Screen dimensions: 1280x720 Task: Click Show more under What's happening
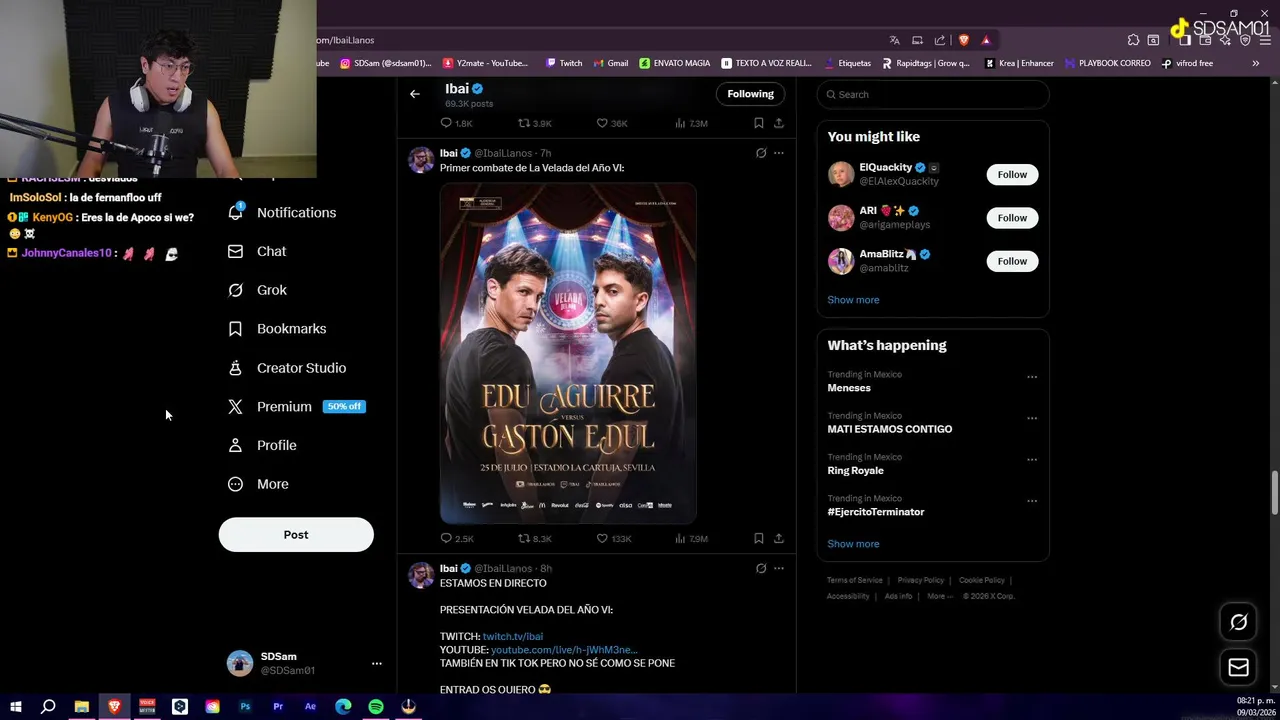[853, 544]
